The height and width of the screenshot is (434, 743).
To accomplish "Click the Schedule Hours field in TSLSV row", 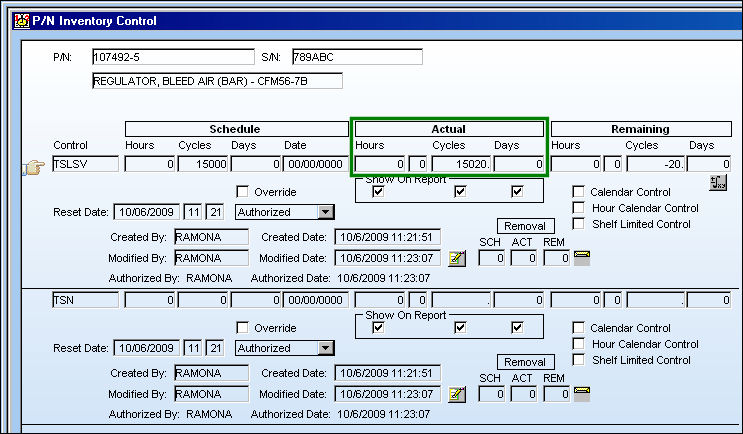I will (x=150, y=164).
